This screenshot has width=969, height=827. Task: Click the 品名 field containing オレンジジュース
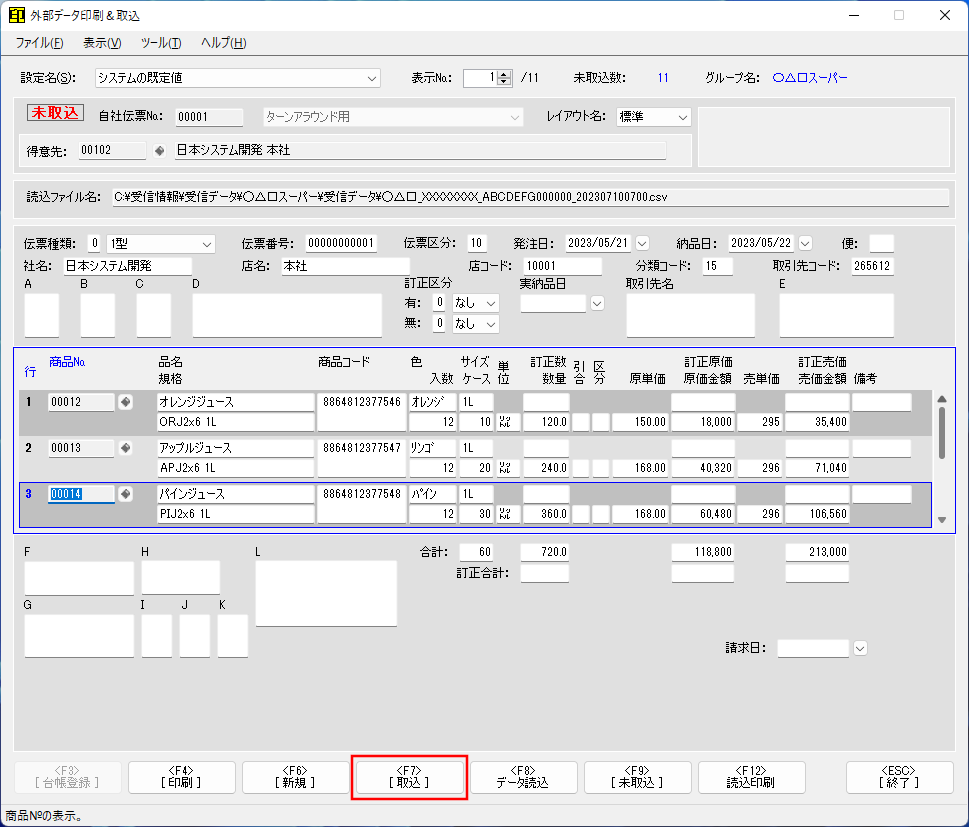(x=235, y=402)
